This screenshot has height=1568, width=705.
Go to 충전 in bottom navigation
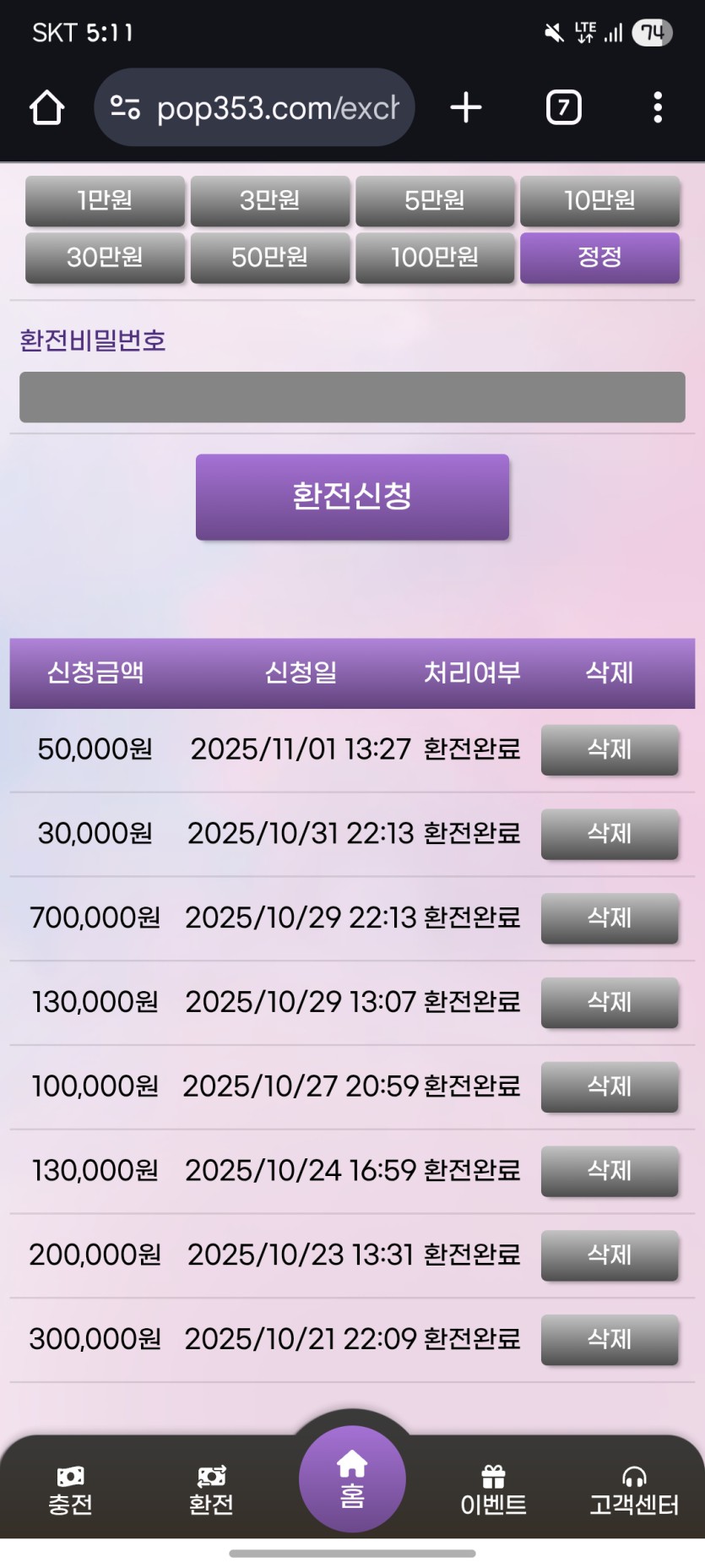click(x=70, y=1491)
